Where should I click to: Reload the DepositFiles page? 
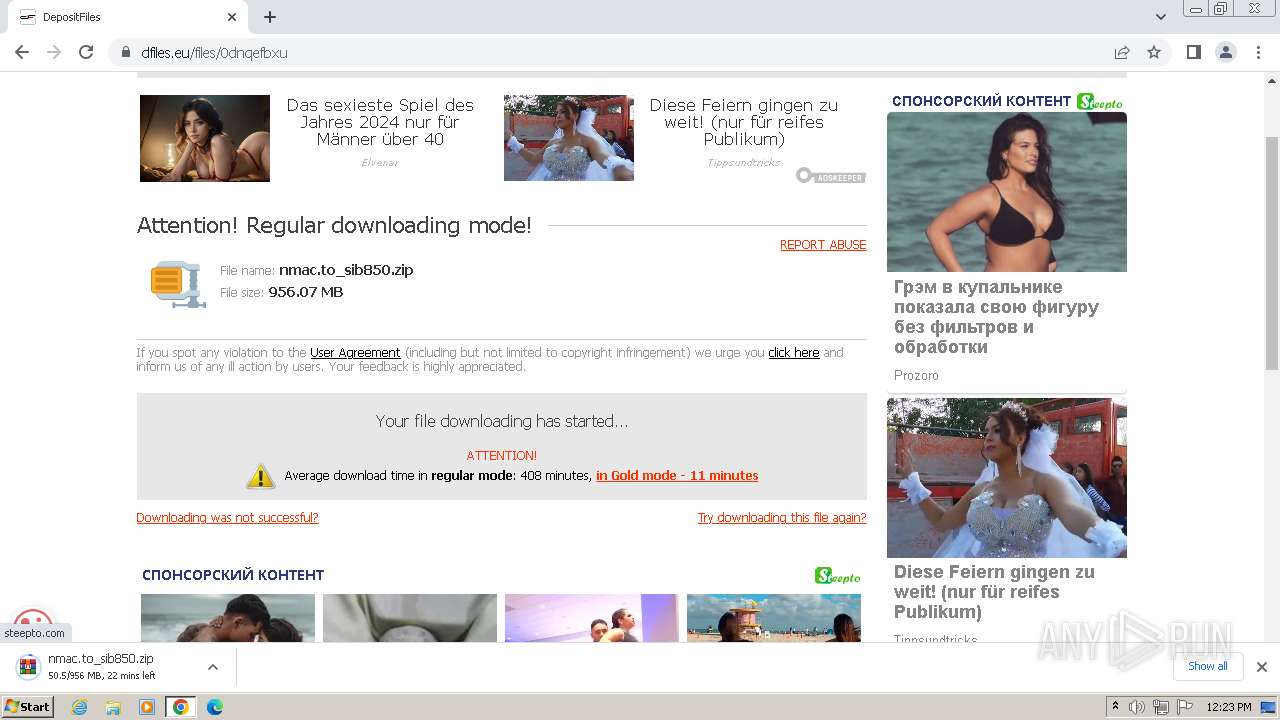coord(86,52)
